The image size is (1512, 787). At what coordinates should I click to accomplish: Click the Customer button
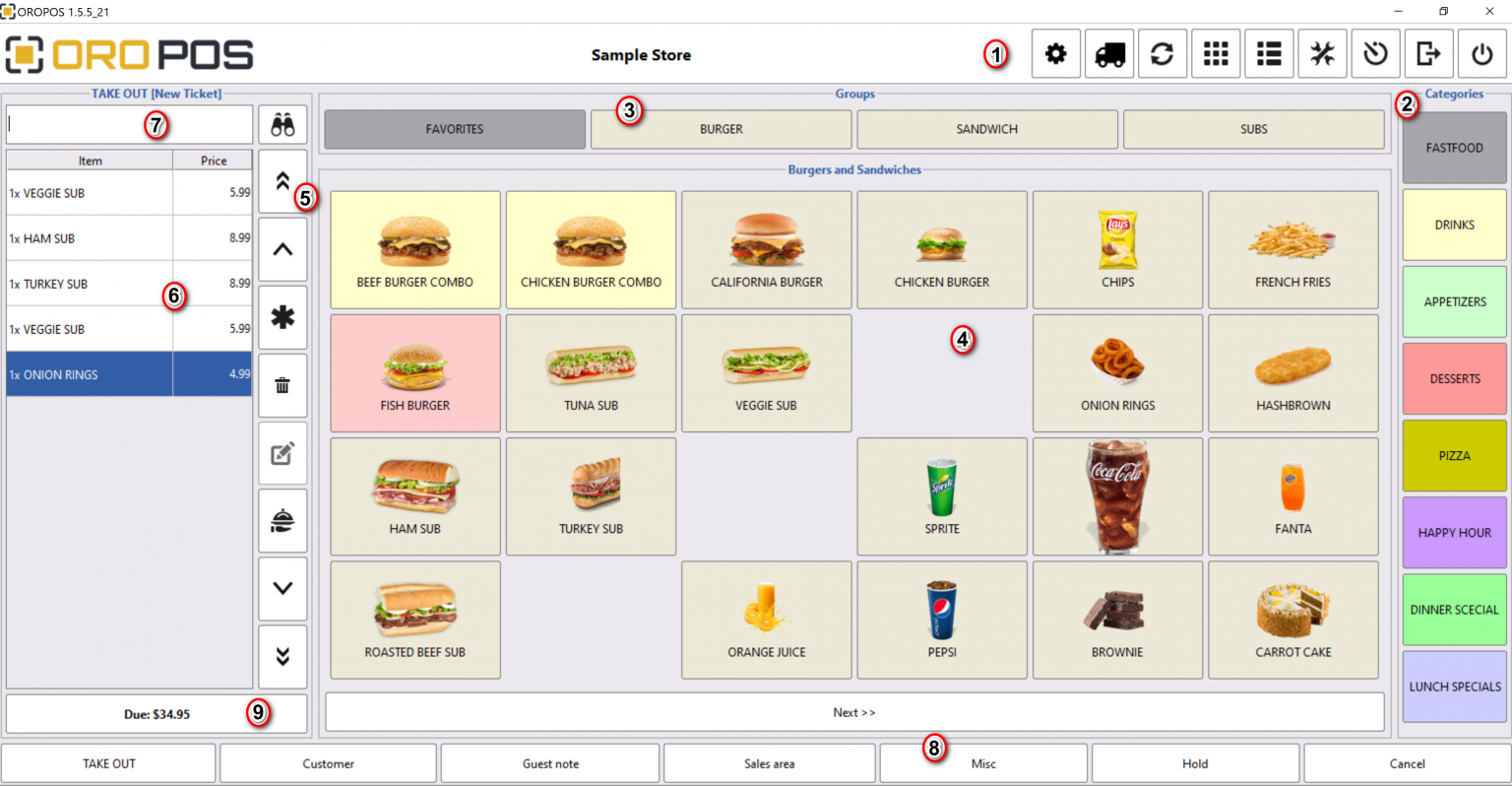pos(327,762)
